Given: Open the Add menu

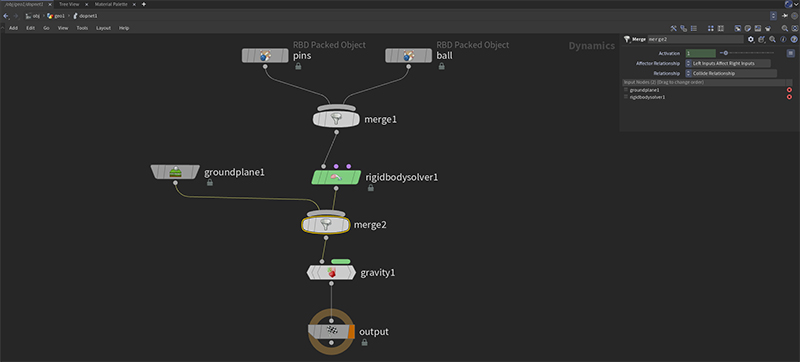Looking at the screenshot, I should [x=13, y=28].
